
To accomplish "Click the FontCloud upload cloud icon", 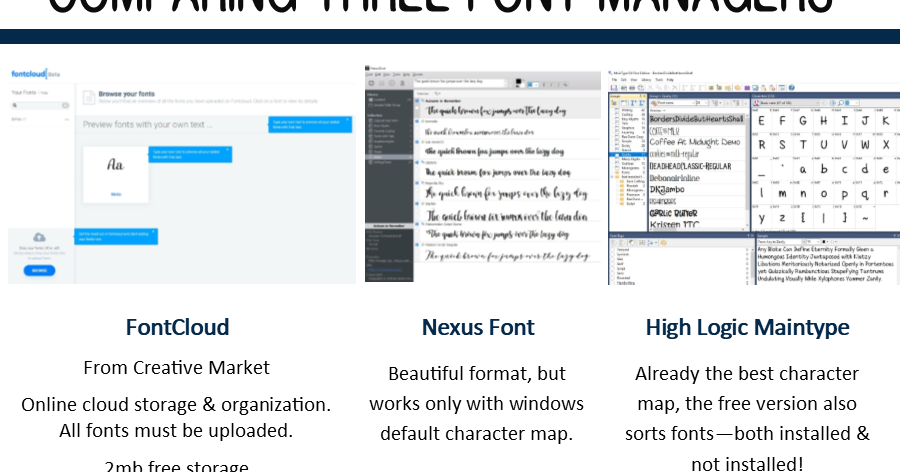I will pyautogui.click(x=39, y=237).
